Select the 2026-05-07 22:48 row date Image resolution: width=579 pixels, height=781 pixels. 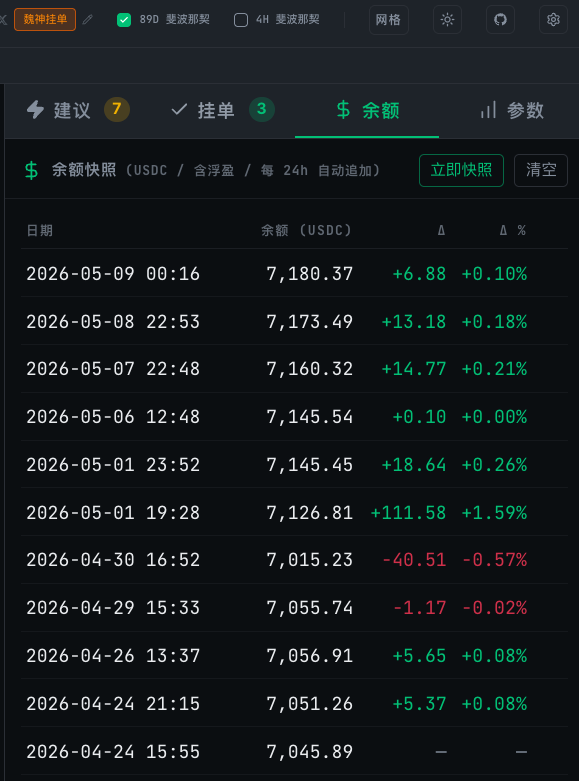click(x=113, y=369)
